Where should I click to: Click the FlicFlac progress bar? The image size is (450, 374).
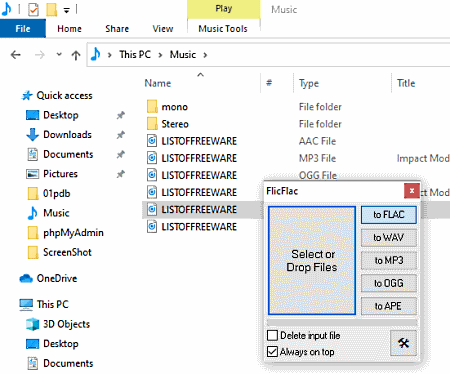[342, 323]
